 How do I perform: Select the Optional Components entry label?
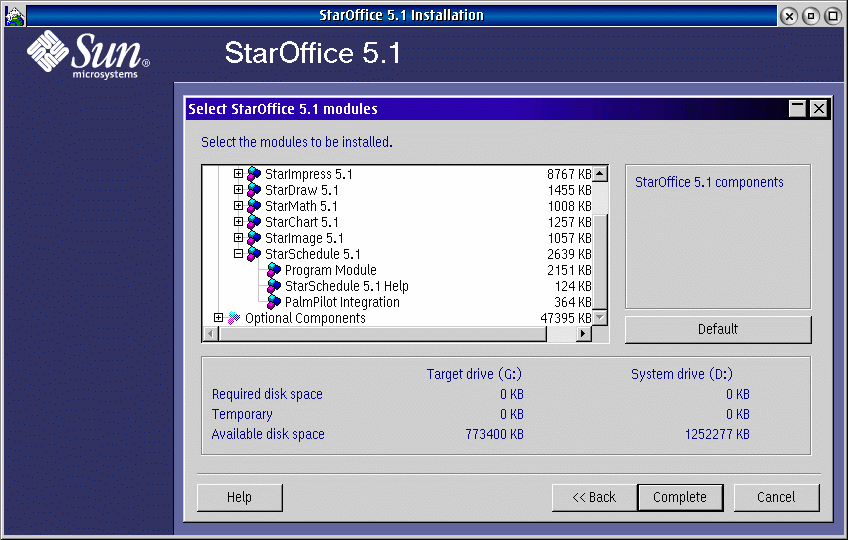(x=305, y=318)
